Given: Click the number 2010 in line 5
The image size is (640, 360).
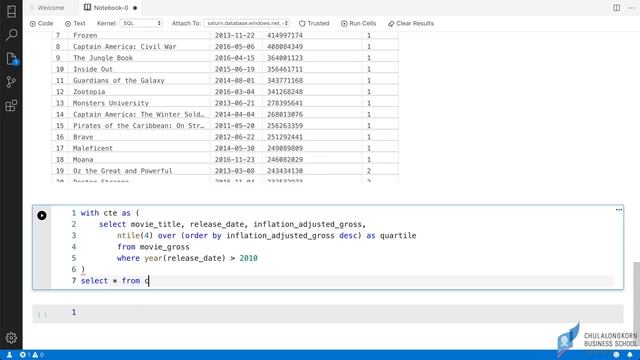Looking at the screenshot, I should [249, 258].
